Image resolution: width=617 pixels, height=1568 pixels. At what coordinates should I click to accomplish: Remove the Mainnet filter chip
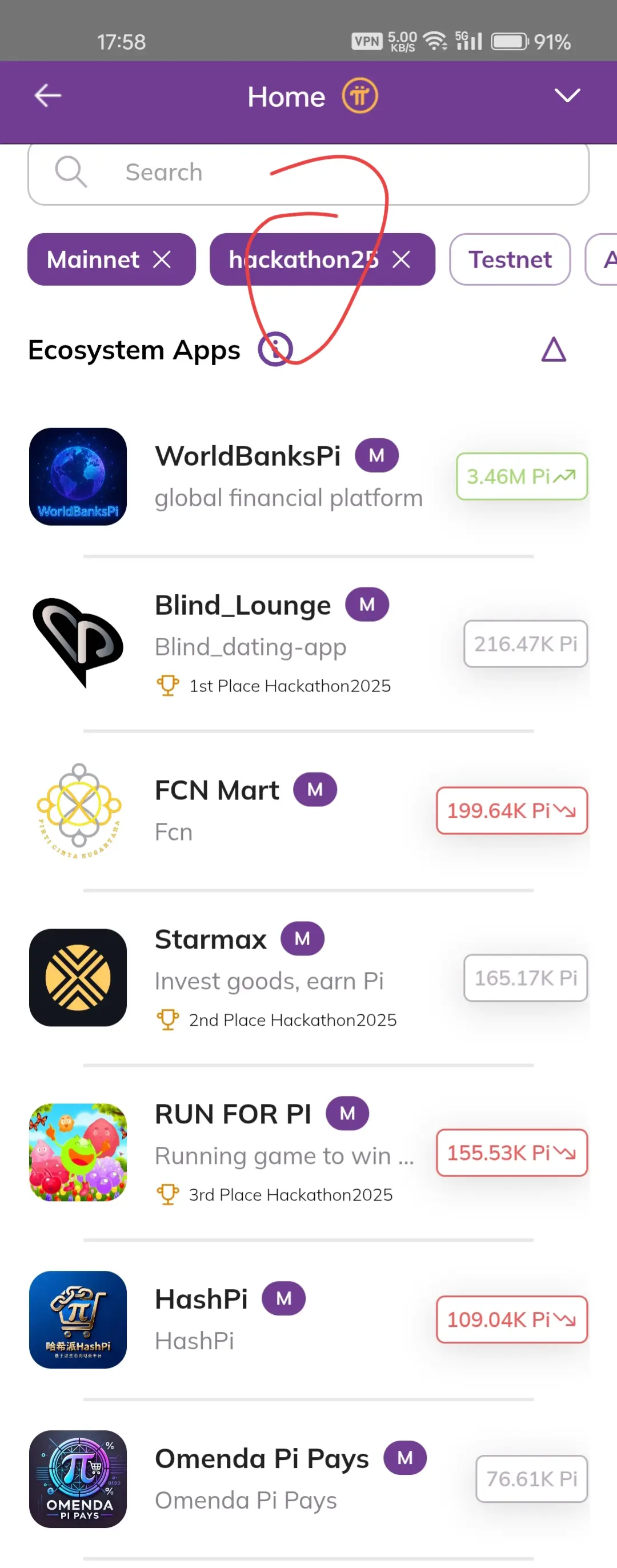coord(162,260)
